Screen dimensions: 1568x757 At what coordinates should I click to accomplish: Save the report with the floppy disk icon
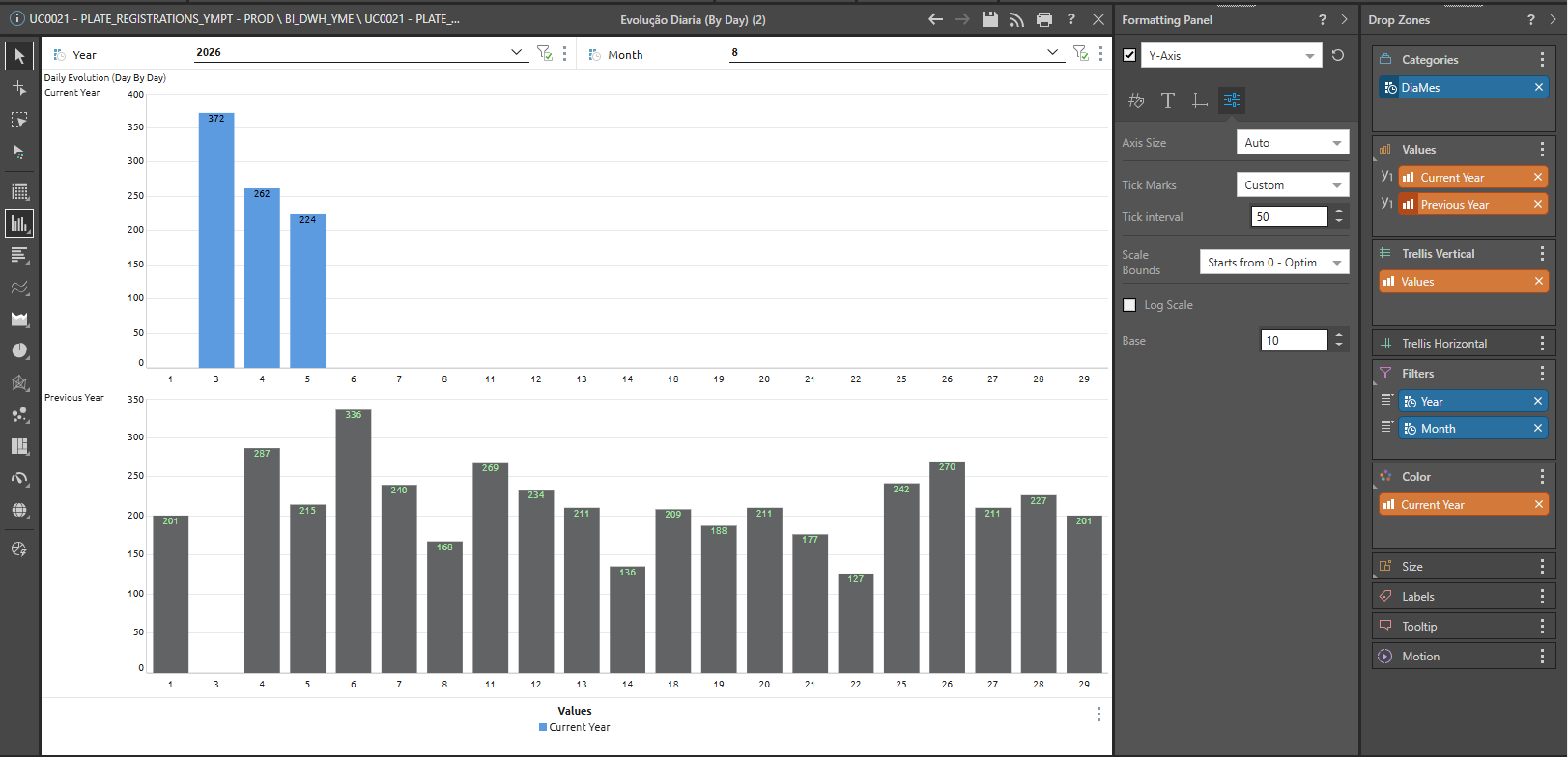click(x=989, y=19)
